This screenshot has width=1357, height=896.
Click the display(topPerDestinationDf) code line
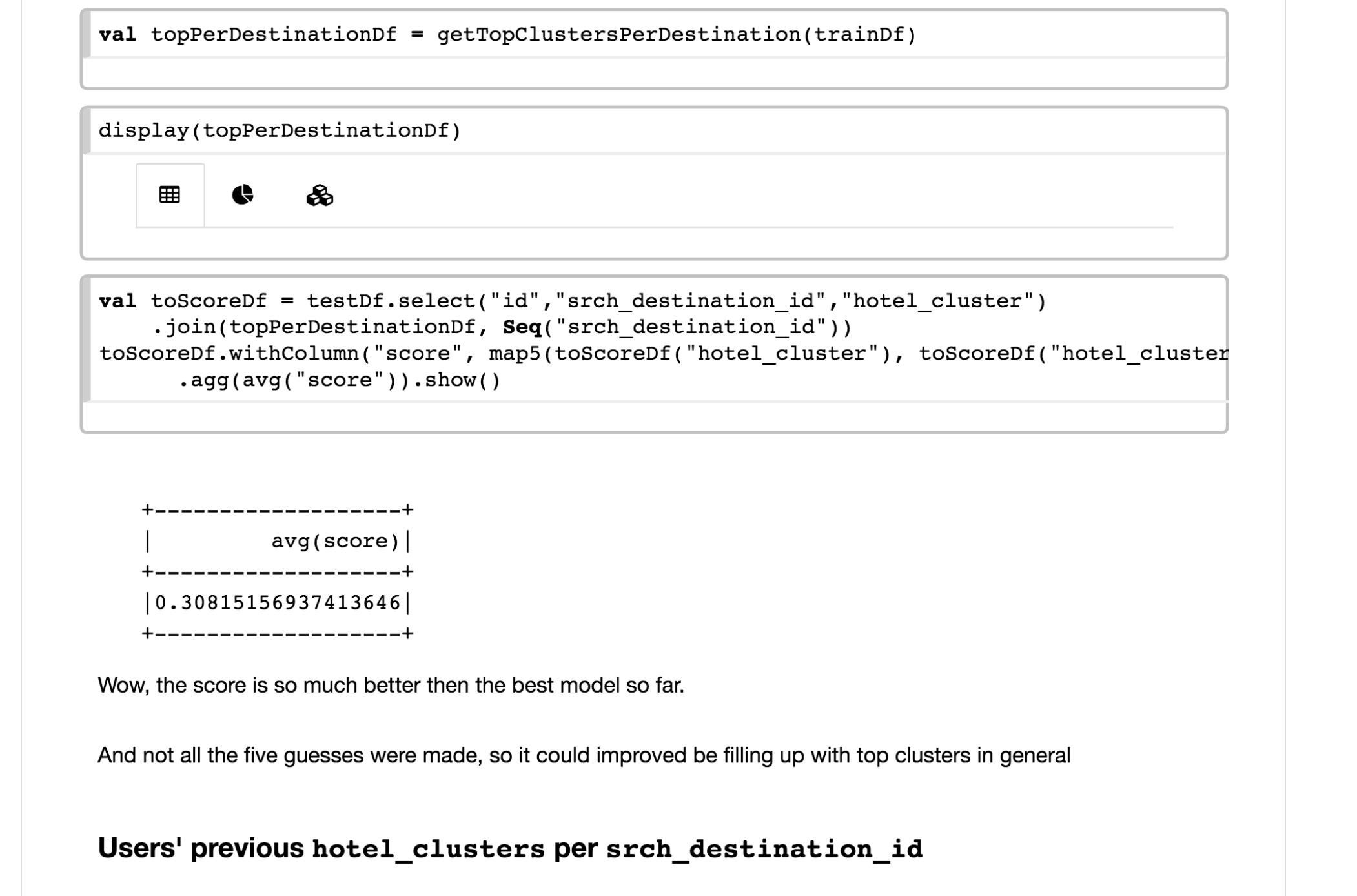pos(280,131)
